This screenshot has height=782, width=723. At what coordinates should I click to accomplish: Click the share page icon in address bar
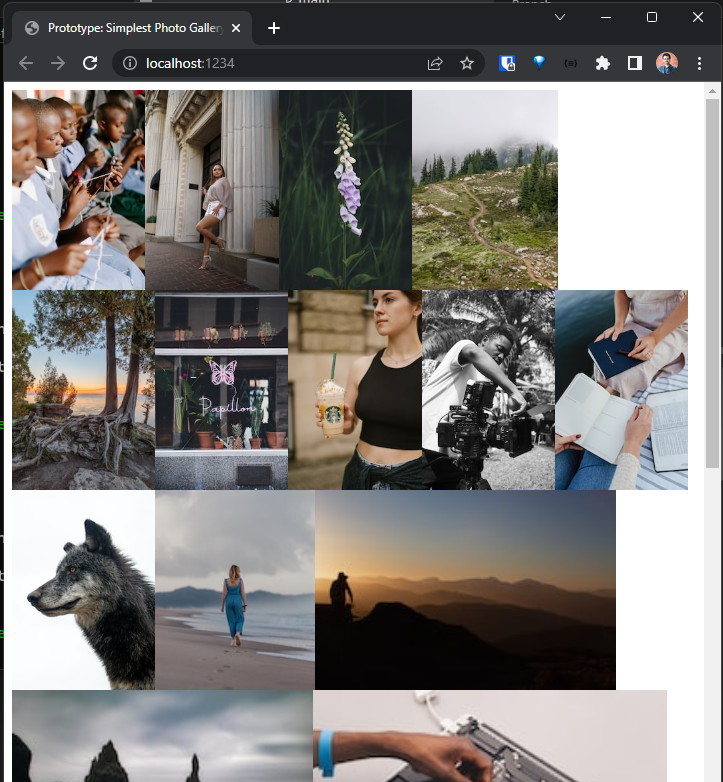(x=435, y=63)
